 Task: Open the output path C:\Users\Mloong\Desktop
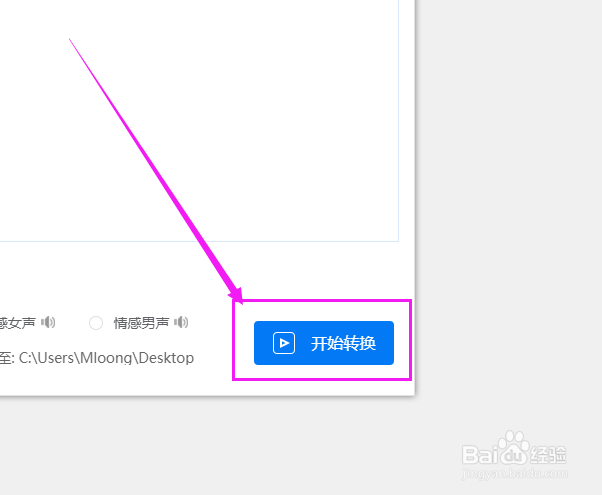pos(106,358)
